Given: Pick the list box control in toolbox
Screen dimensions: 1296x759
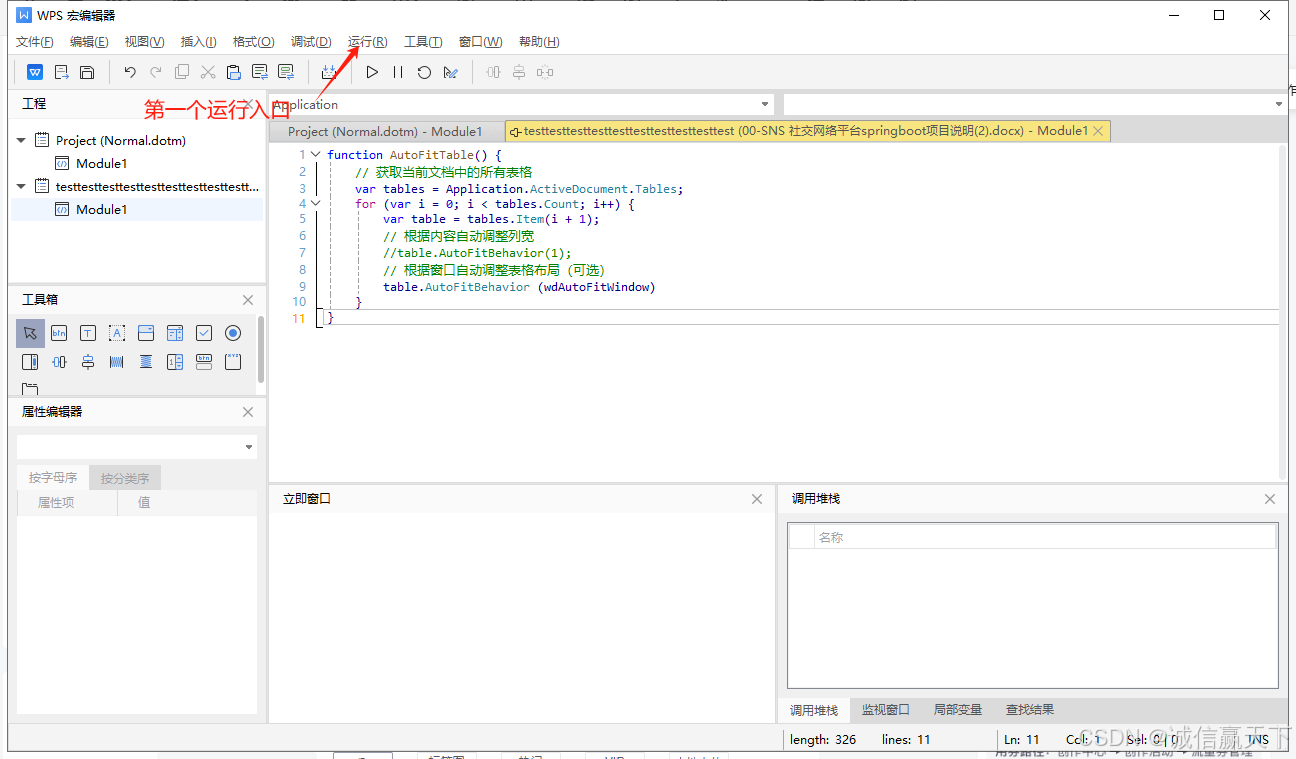Looking at the screenshot, I should click(175, 333).
